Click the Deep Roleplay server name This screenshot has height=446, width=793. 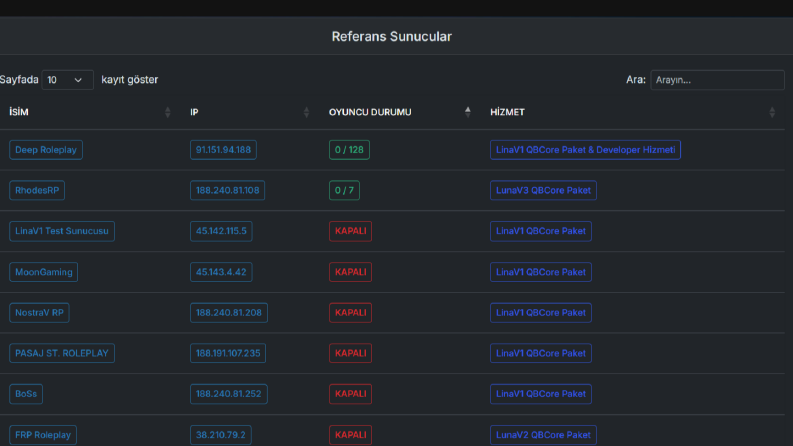46,150
